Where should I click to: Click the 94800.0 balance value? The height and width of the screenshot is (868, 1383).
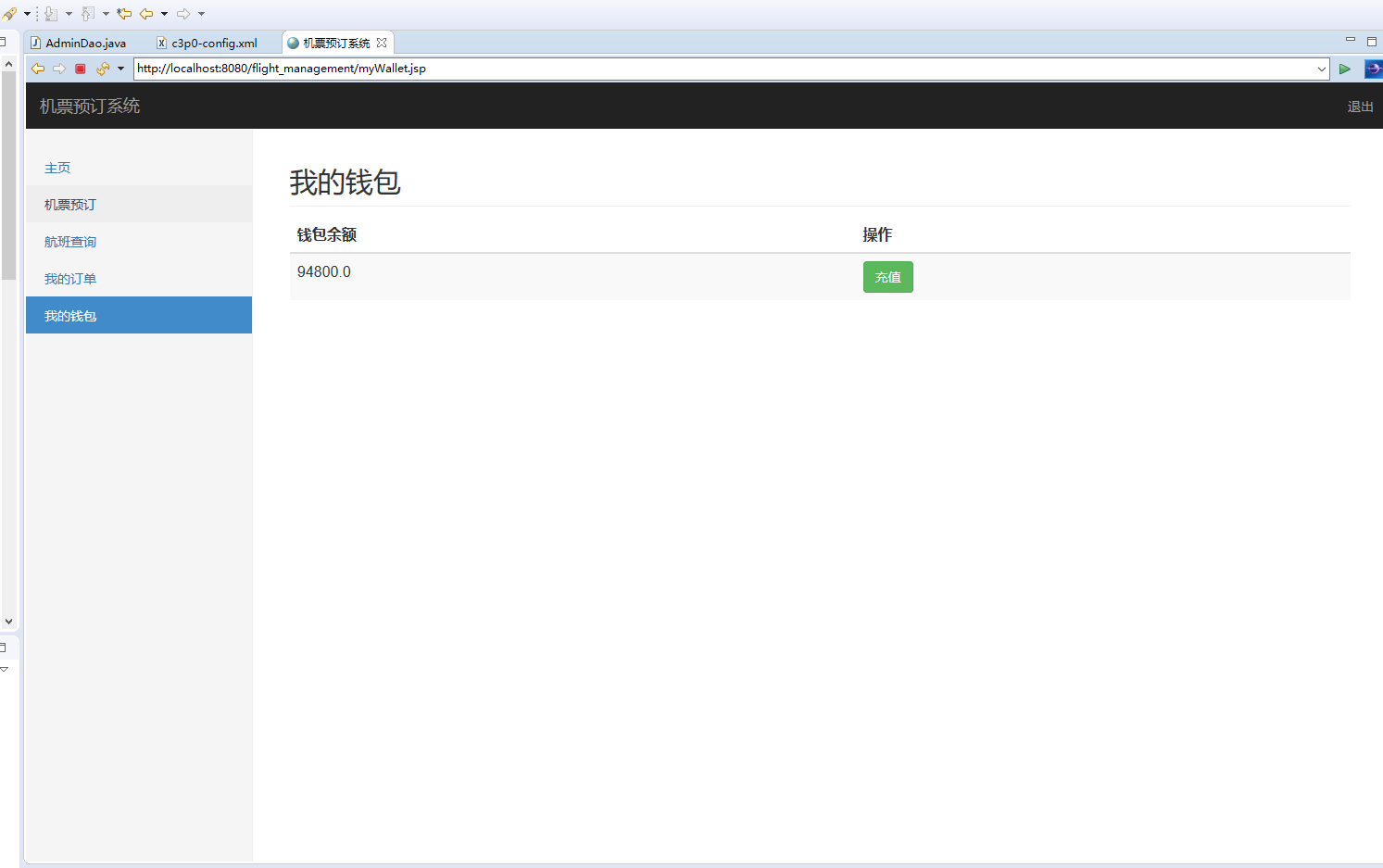pyautogui.click(x=324, y=271)
